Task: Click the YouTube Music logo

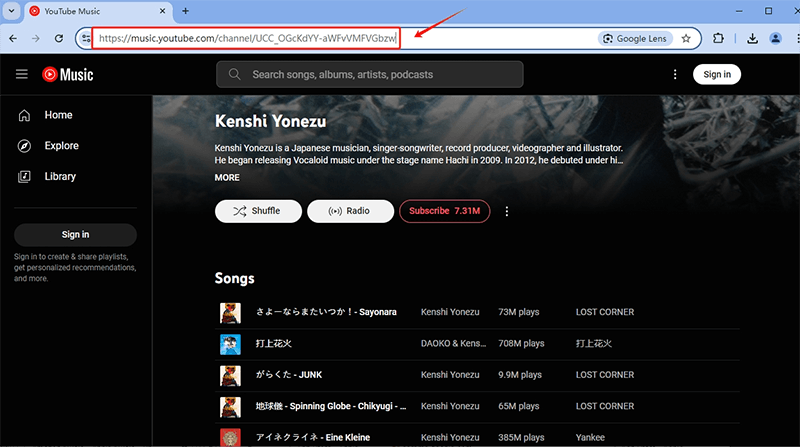Action: point(67,74)
